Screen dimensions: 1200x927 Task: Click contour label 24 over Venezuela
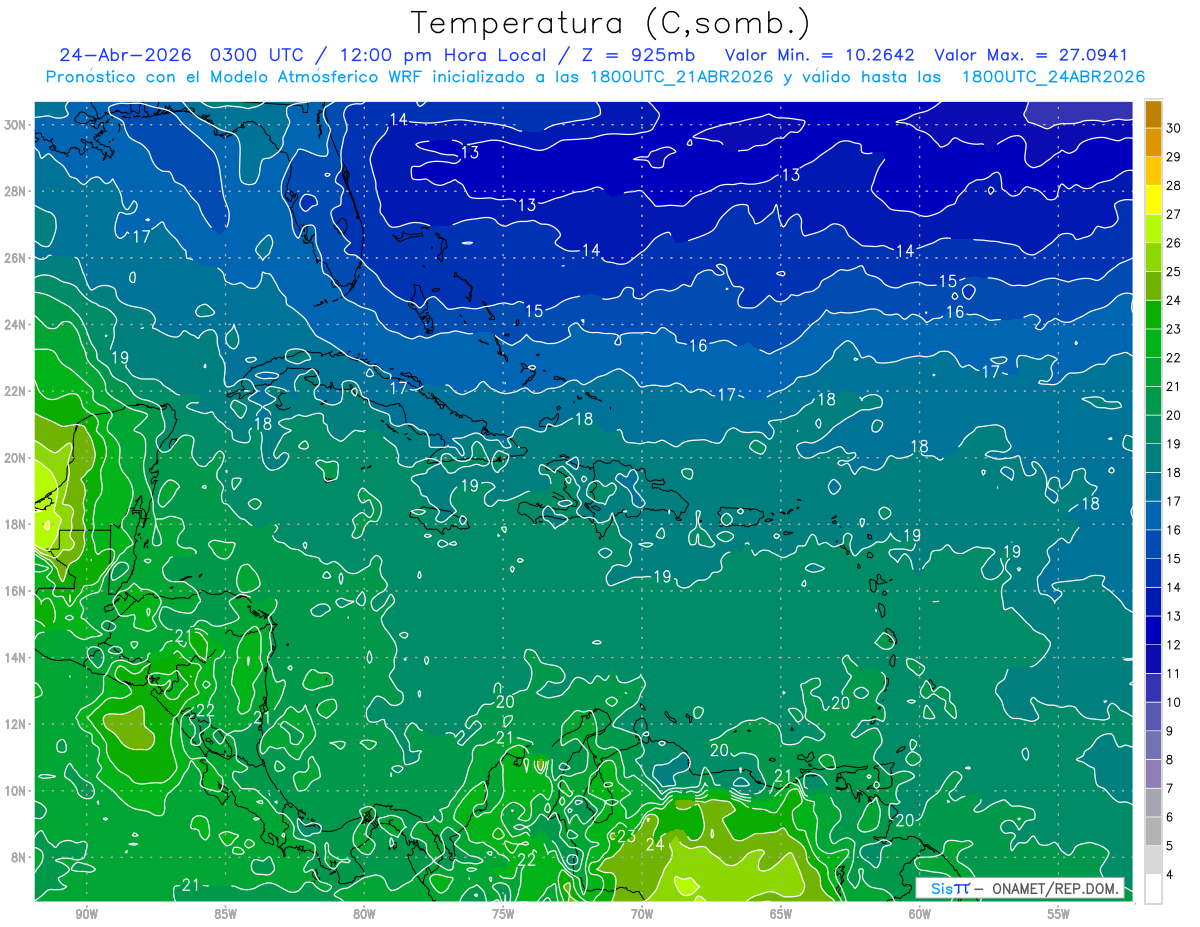point(655,844)
